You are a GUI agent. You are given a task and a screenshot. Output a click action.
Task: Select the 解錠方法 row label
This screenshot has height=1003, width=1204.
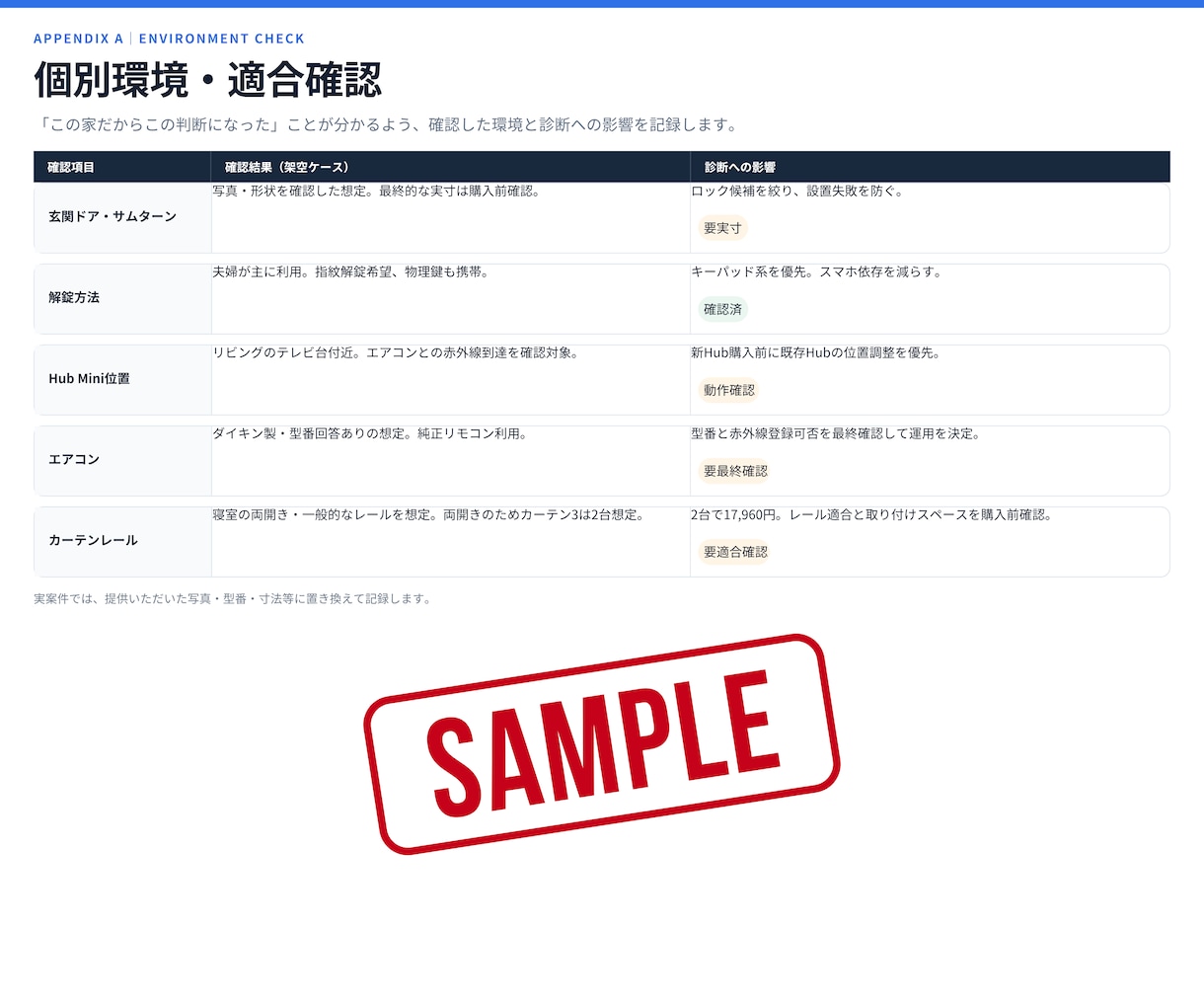point(74,297)
